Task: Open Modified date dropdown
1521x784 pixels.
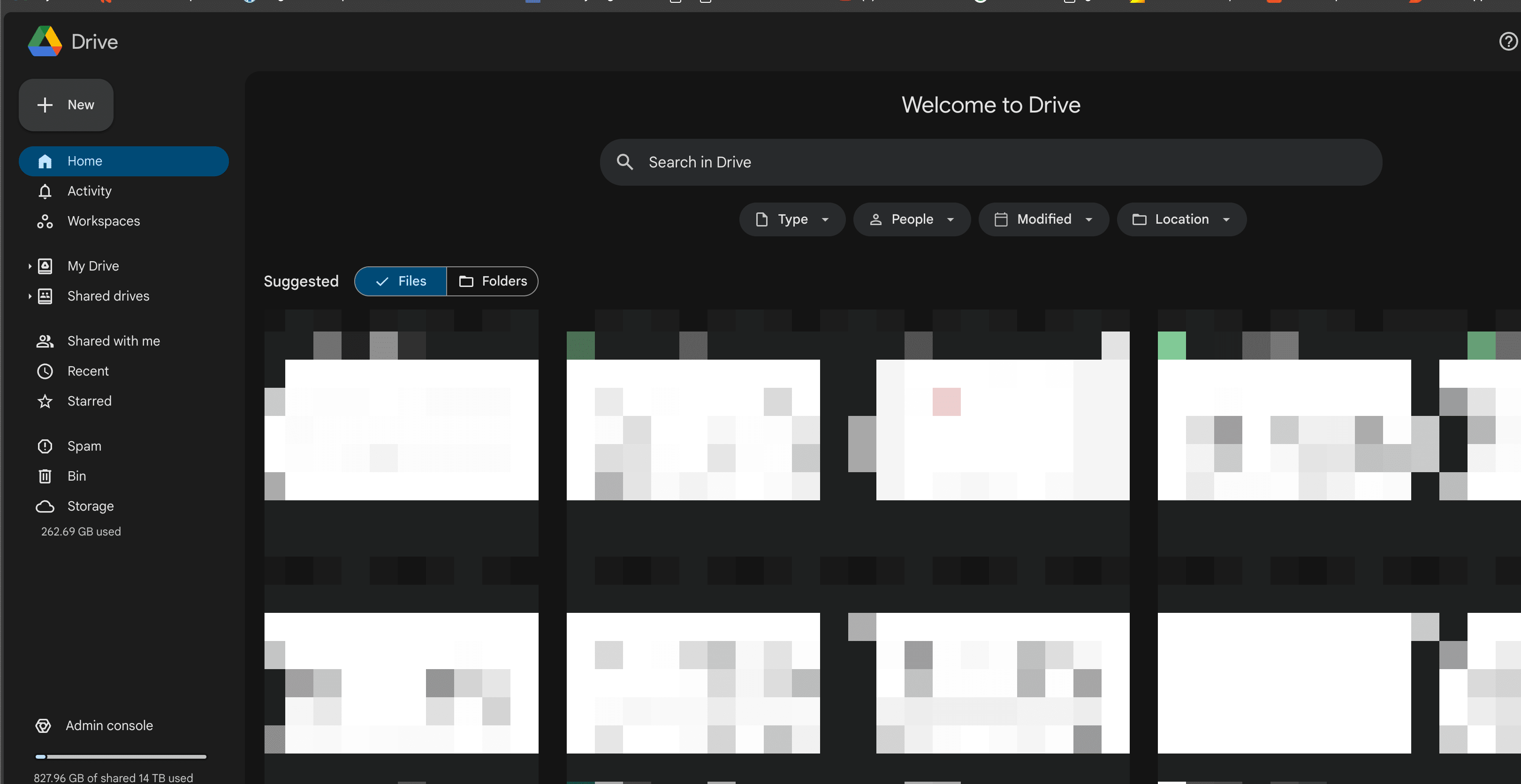Action: (x=1044, y=219)
